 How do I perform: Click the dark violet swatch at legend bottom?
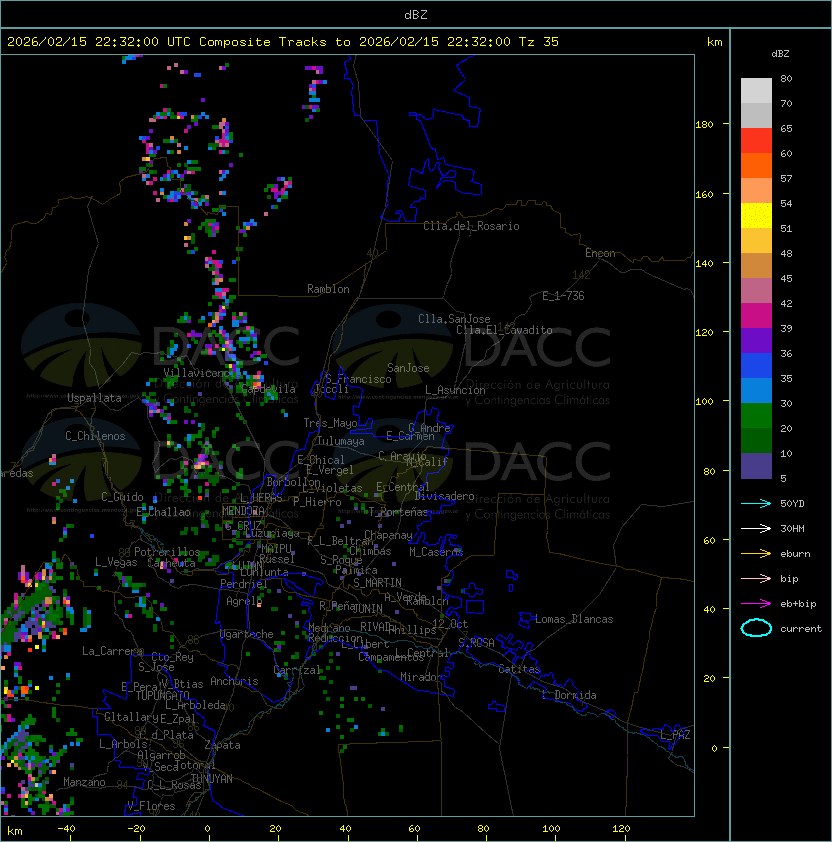pos(756,466)
